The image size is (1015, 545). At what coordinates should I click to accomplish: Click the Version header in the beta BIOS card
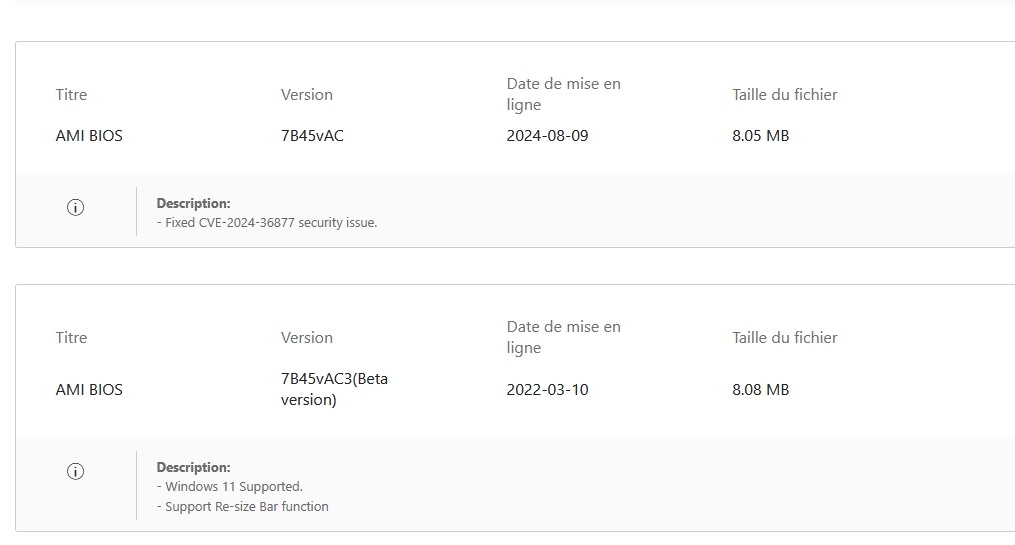pyautogui.click(x=306, y=338)
